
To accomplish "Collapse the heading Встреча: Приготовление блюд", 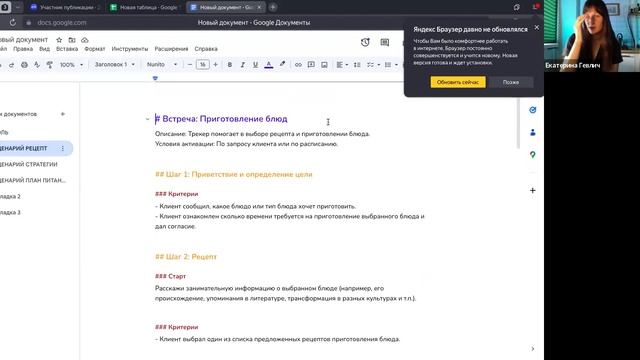I will pyautogui.click(x=147, y=119).
